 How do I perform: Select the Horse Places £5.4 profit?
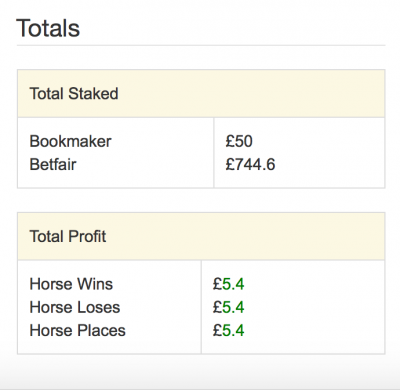pos(229,331)
